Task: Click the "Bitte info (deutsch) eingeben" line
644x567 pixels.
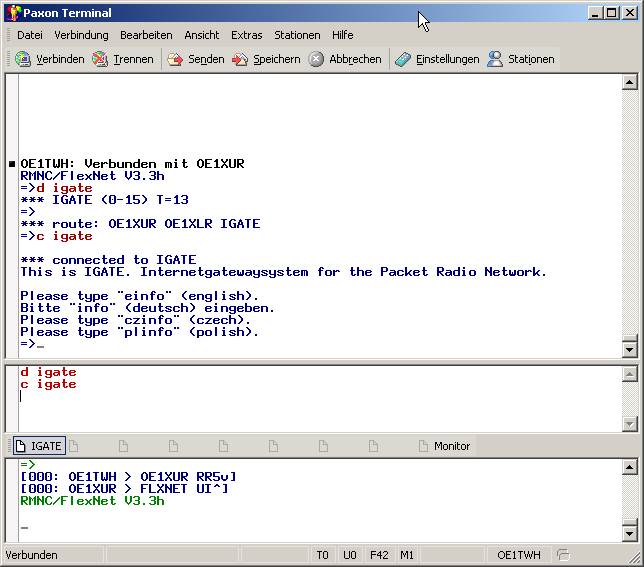Action: pyautogui.click(x=147, y=308)
